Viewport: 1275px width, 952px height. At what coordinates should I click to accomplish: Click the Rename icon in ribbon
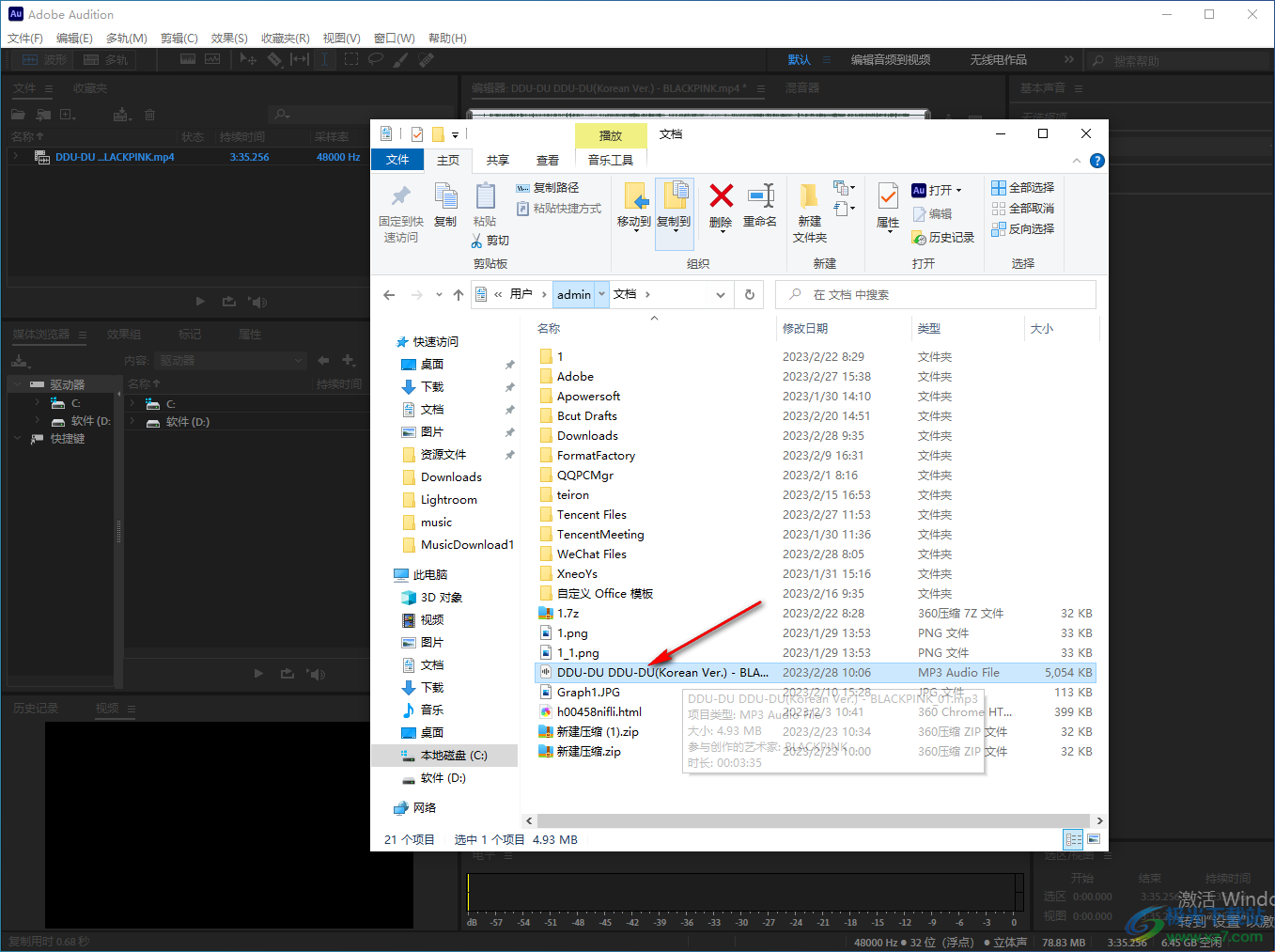coord(760,195)
